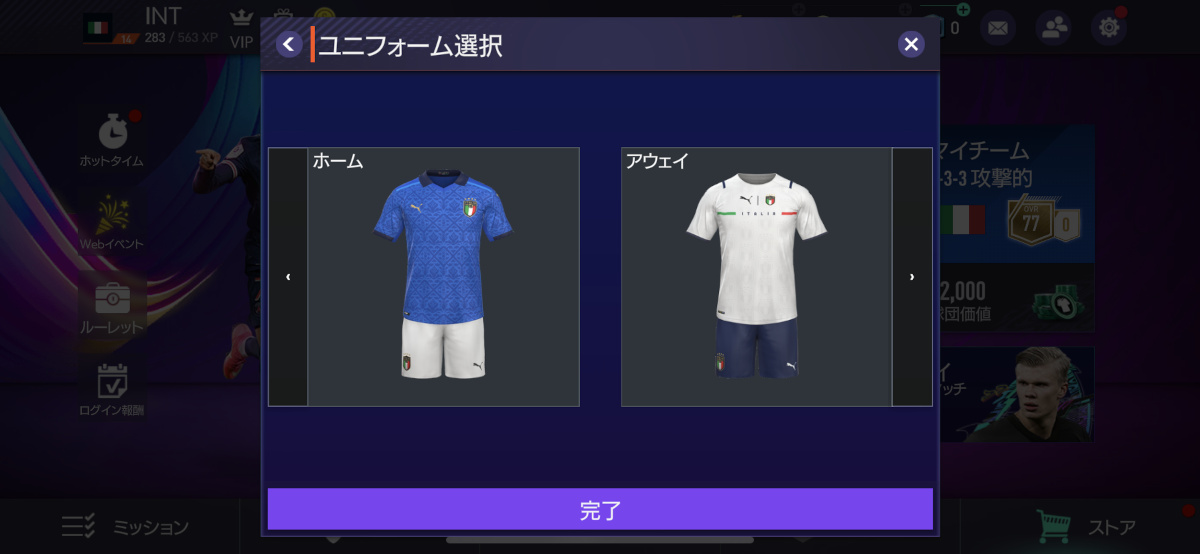Open the ストア shop tab
The width and height of the screenshot is (1200, 554).
1086,526
